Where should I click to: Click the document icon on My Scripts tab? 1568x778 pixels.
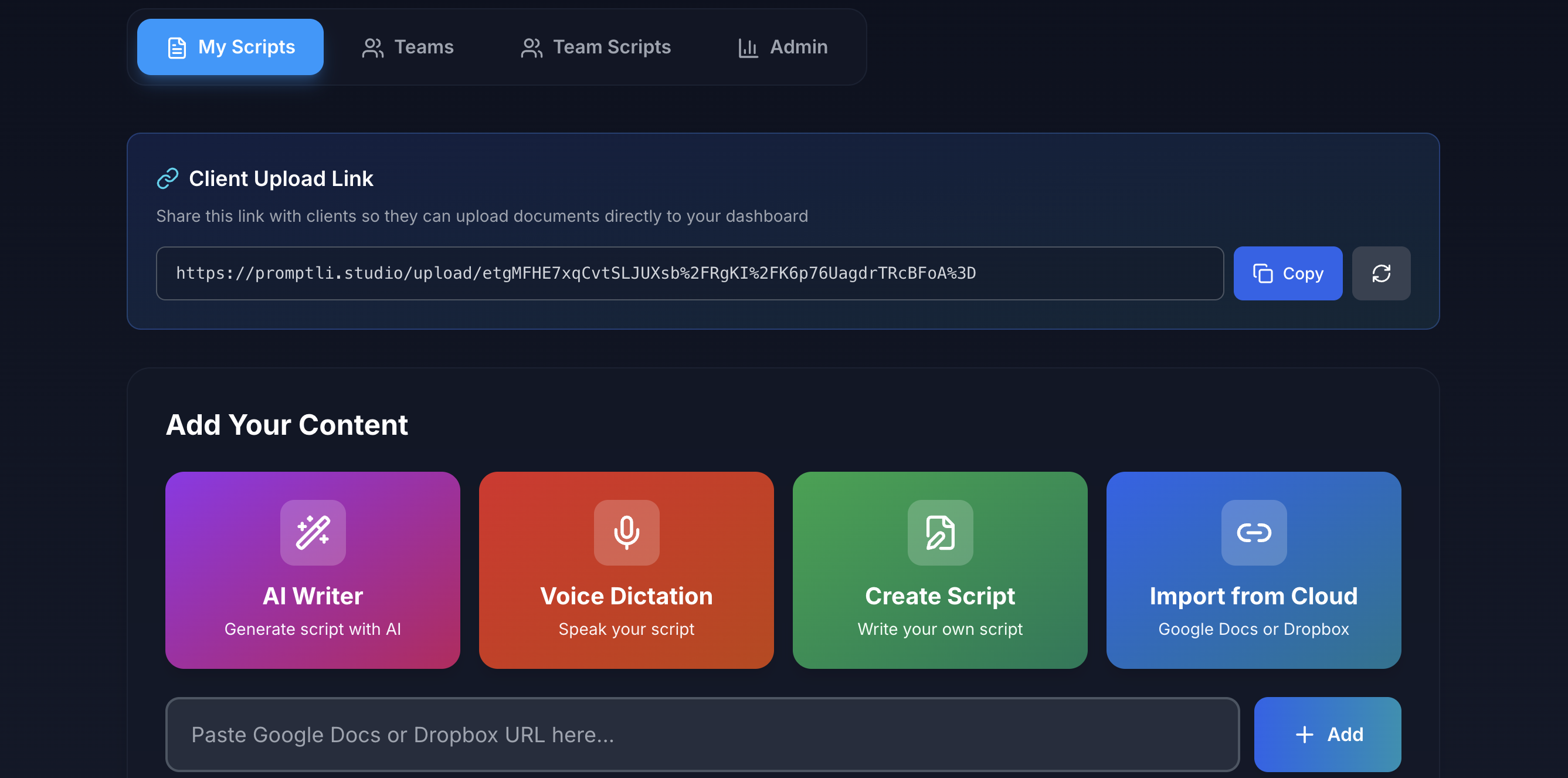(177, 46)
